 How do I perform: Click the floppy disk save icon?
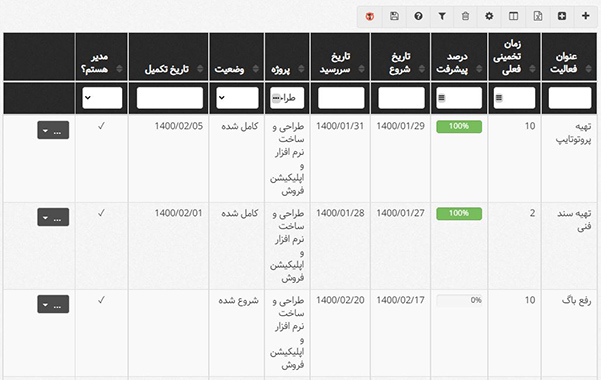[394, 16]
